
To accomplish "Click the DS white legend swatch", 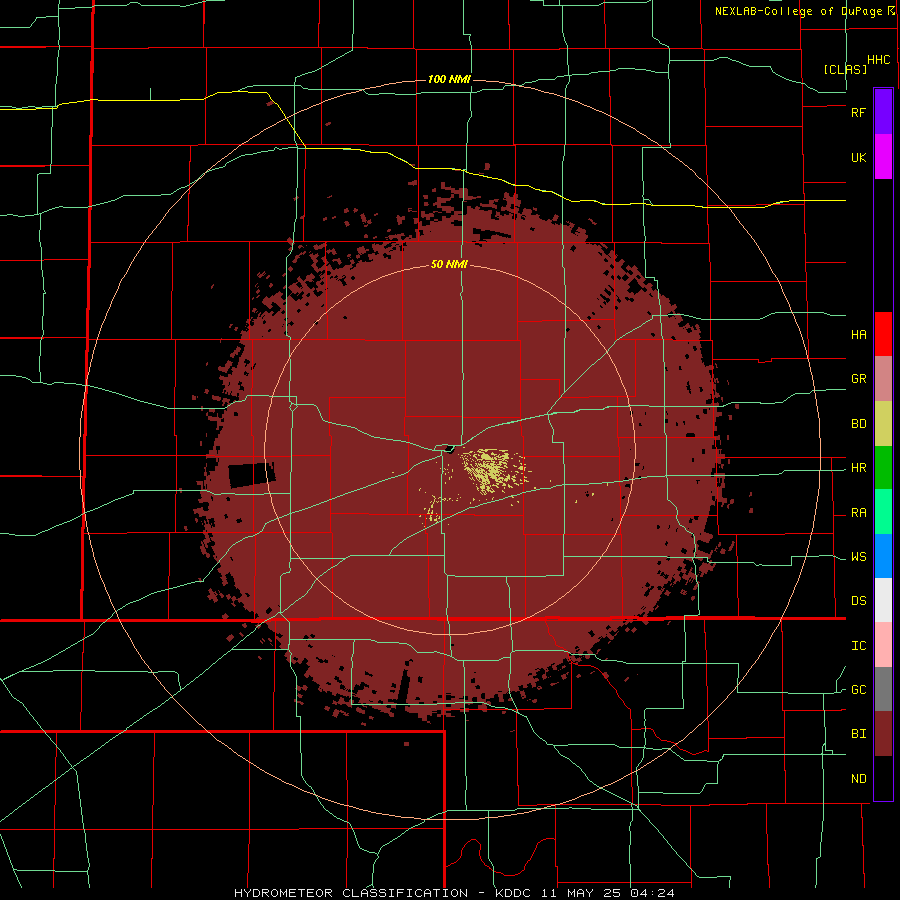I will pyautogui.click(x=883, y=600).
